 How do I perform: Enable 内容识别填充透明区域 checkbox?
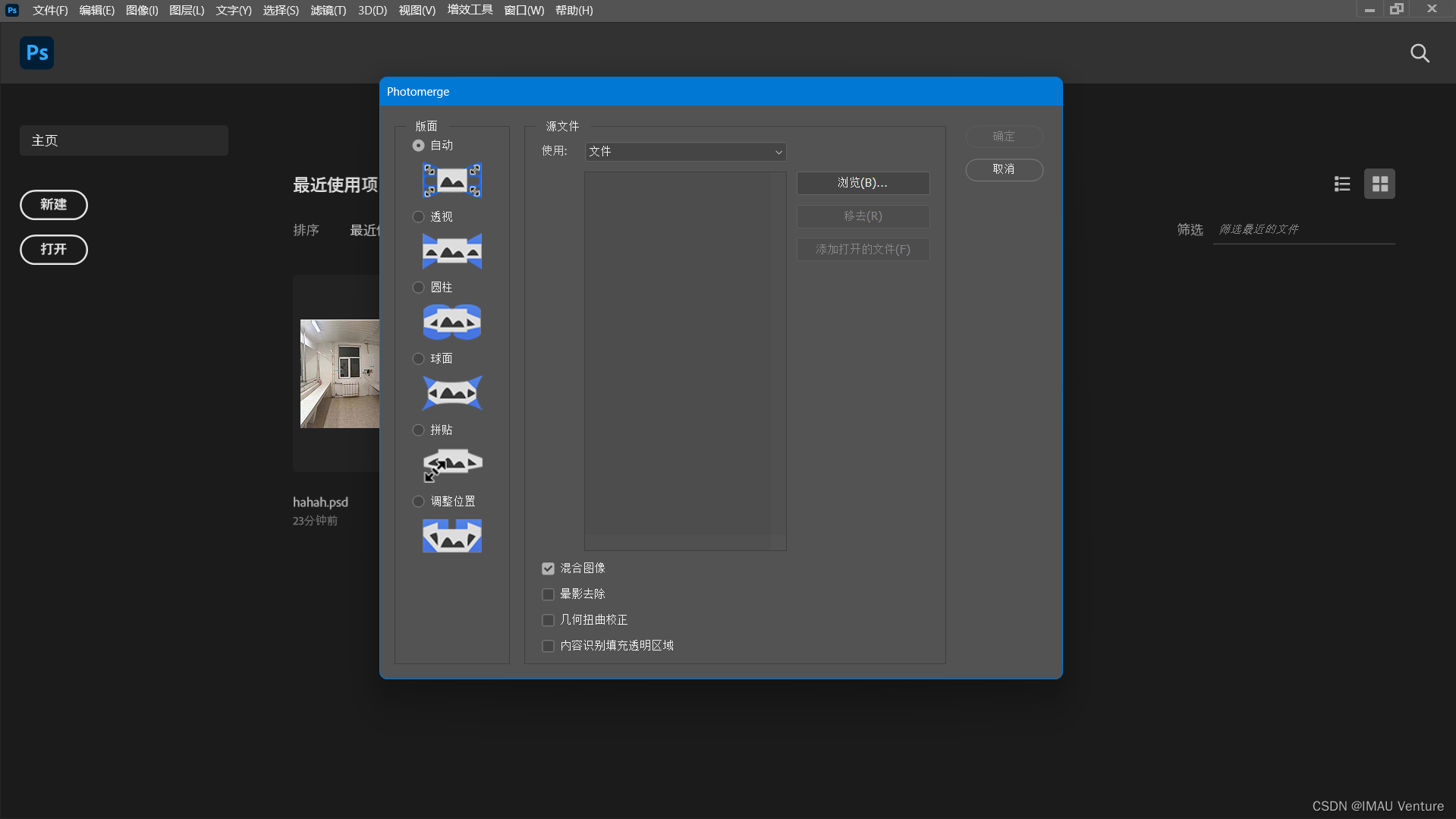pos(548,646)
